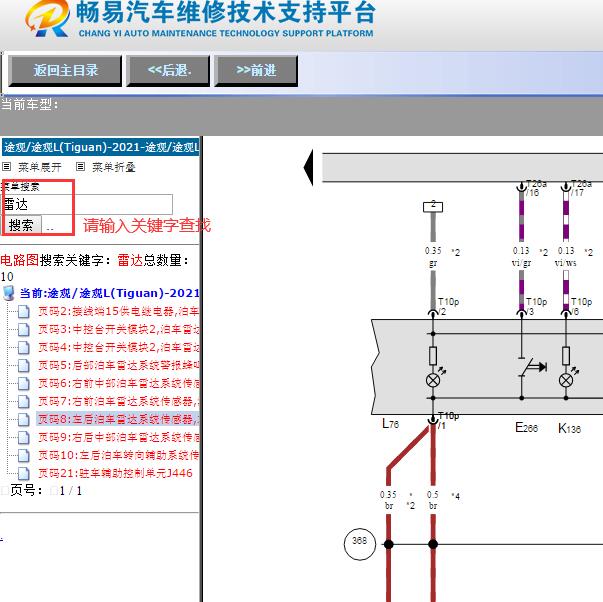The width and height of the screenshot is (603, 602).
Task: Collapse all menus via 菜单折叠
Action: [x=113, y=167]
